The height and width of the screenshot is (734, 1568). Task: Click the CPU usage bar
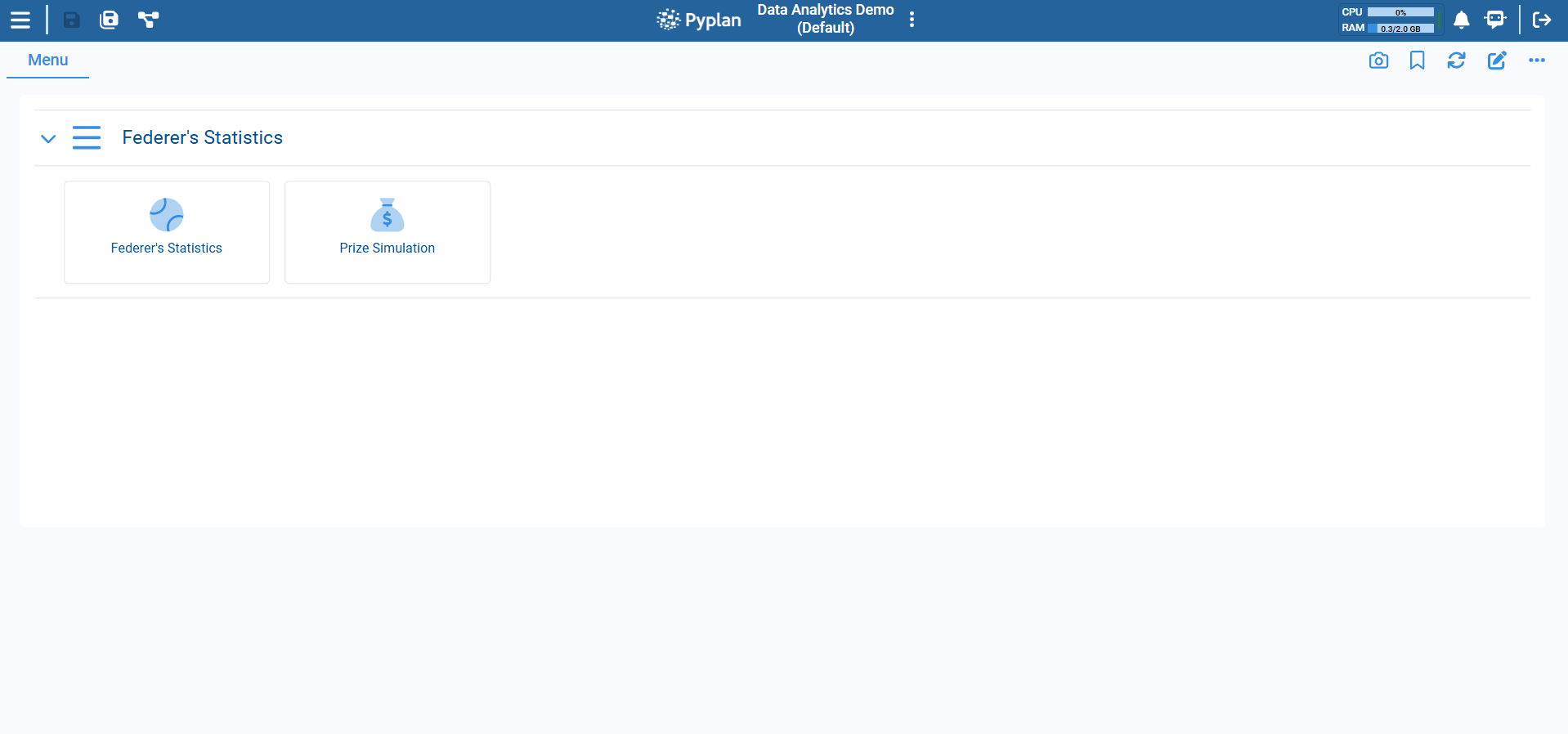[1400, 12]
